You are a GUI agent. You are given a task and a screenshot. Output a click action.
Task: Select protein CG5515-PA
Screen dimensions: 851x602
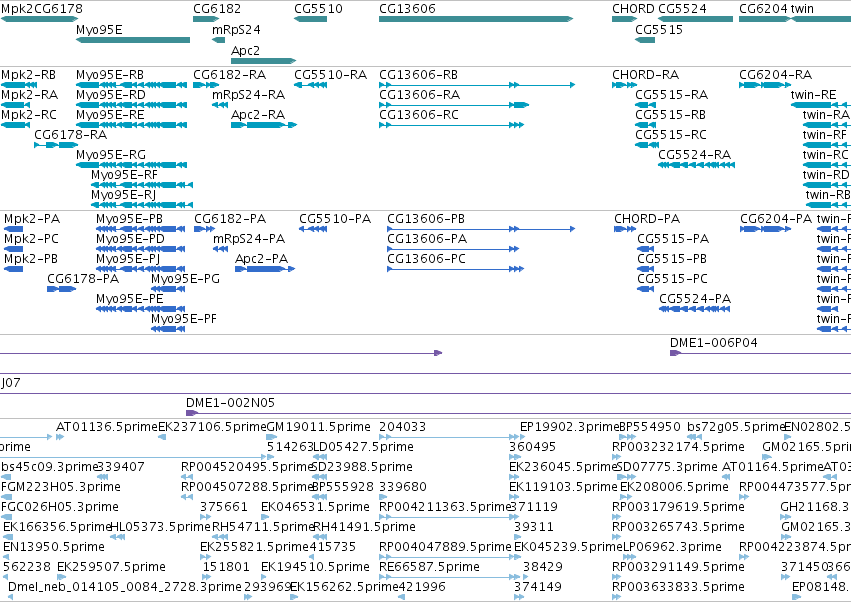(x=645, y=249)
